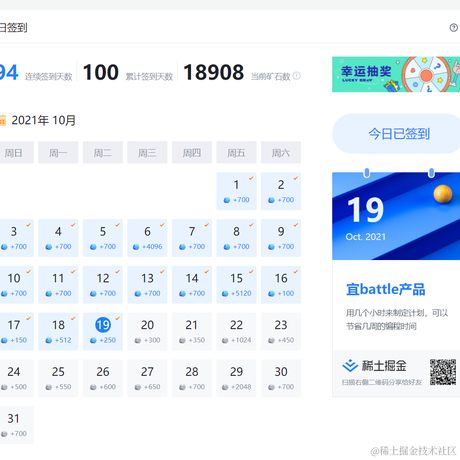
Task: Click the 周一 weekday header
Action: pos(58,152)
